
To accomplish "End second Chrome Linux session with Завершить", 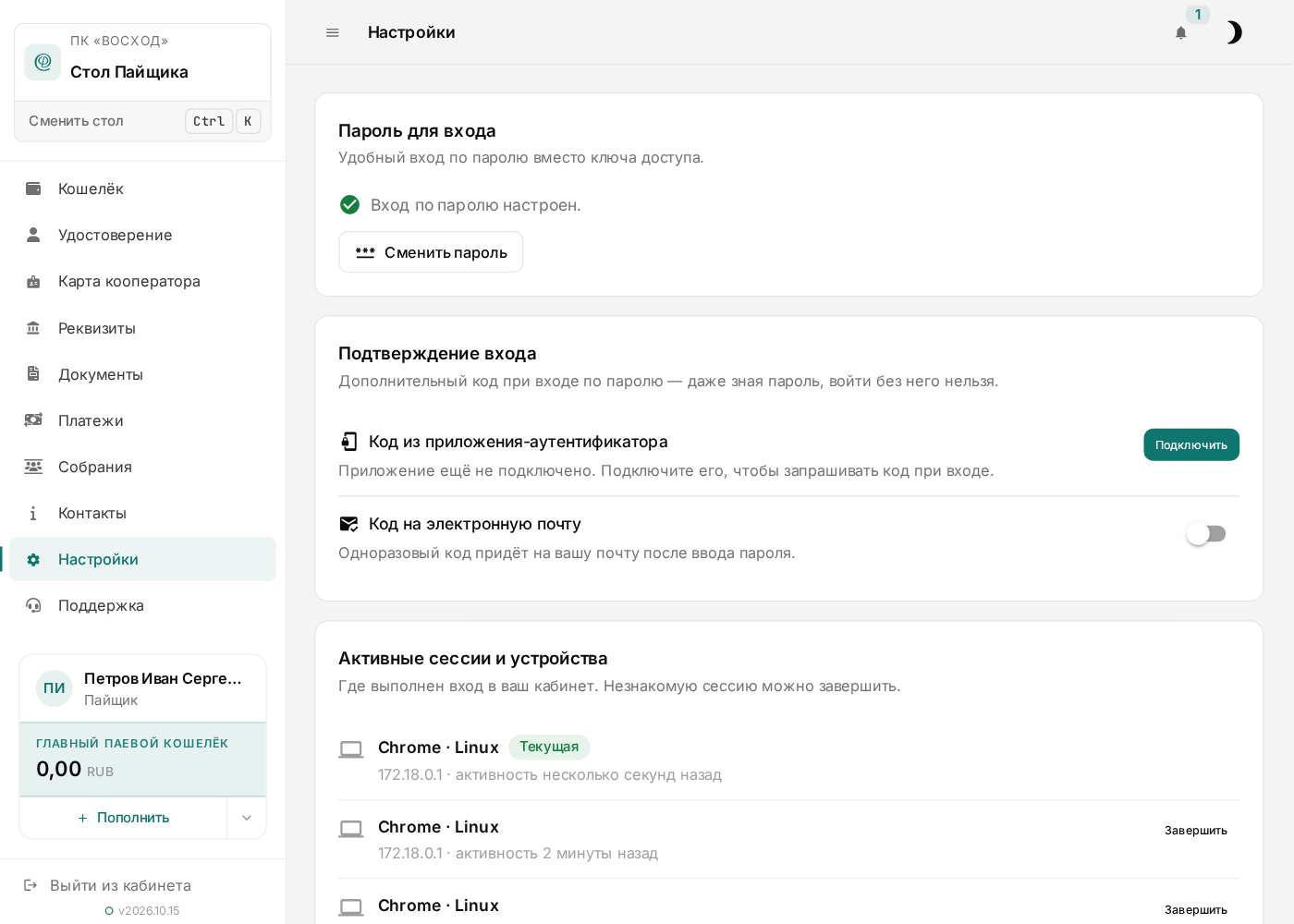I will (1196, 831).
